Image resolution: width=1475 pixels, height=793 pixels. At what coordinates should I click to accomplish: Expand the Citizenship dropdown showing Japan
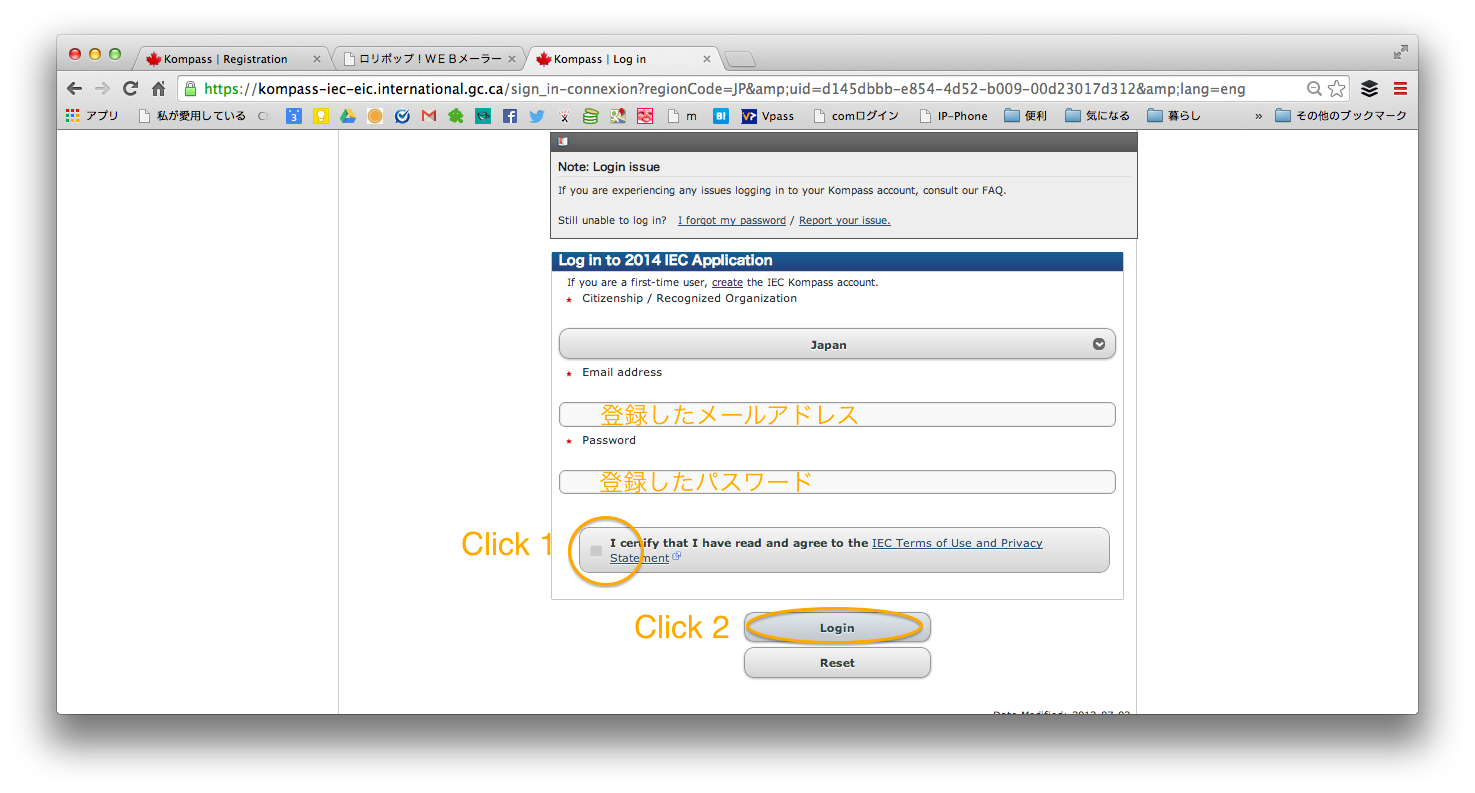[x=836, y=344]
